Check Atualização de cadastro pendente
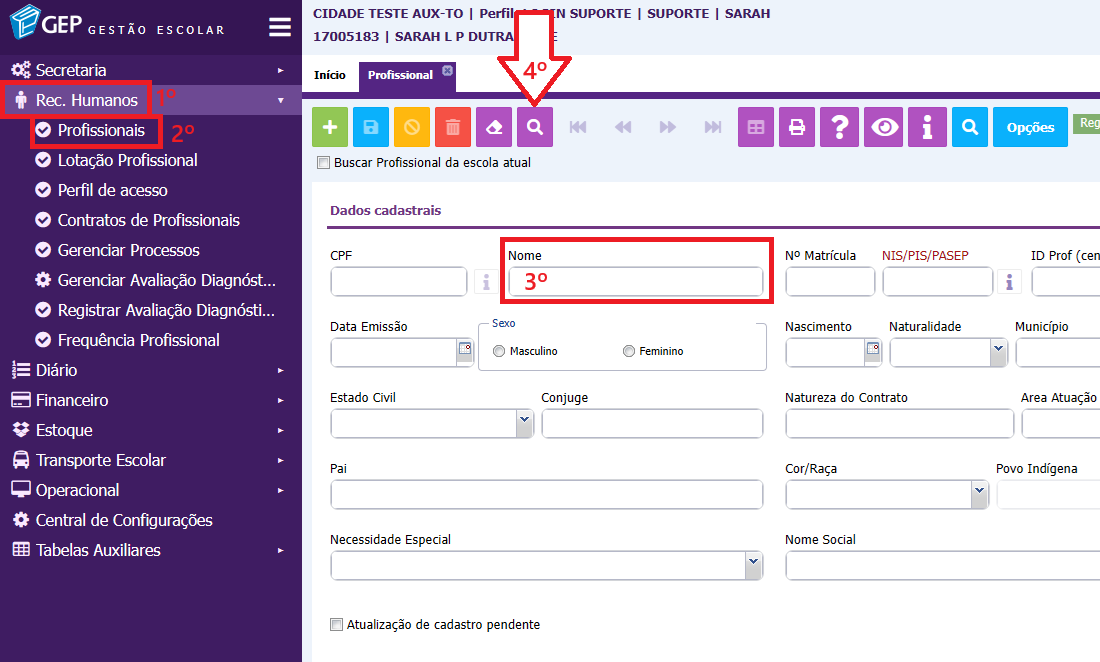 tap(336, 625)
